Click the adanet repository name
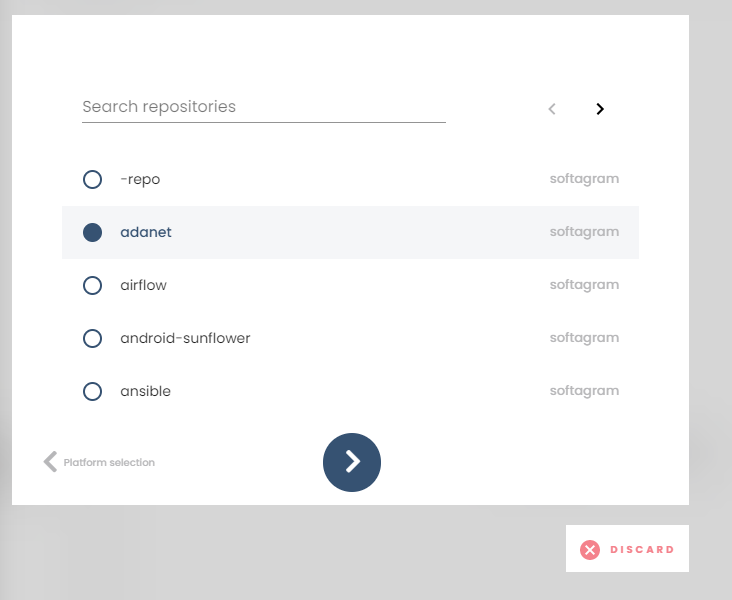732x600 pixels. 146,232
